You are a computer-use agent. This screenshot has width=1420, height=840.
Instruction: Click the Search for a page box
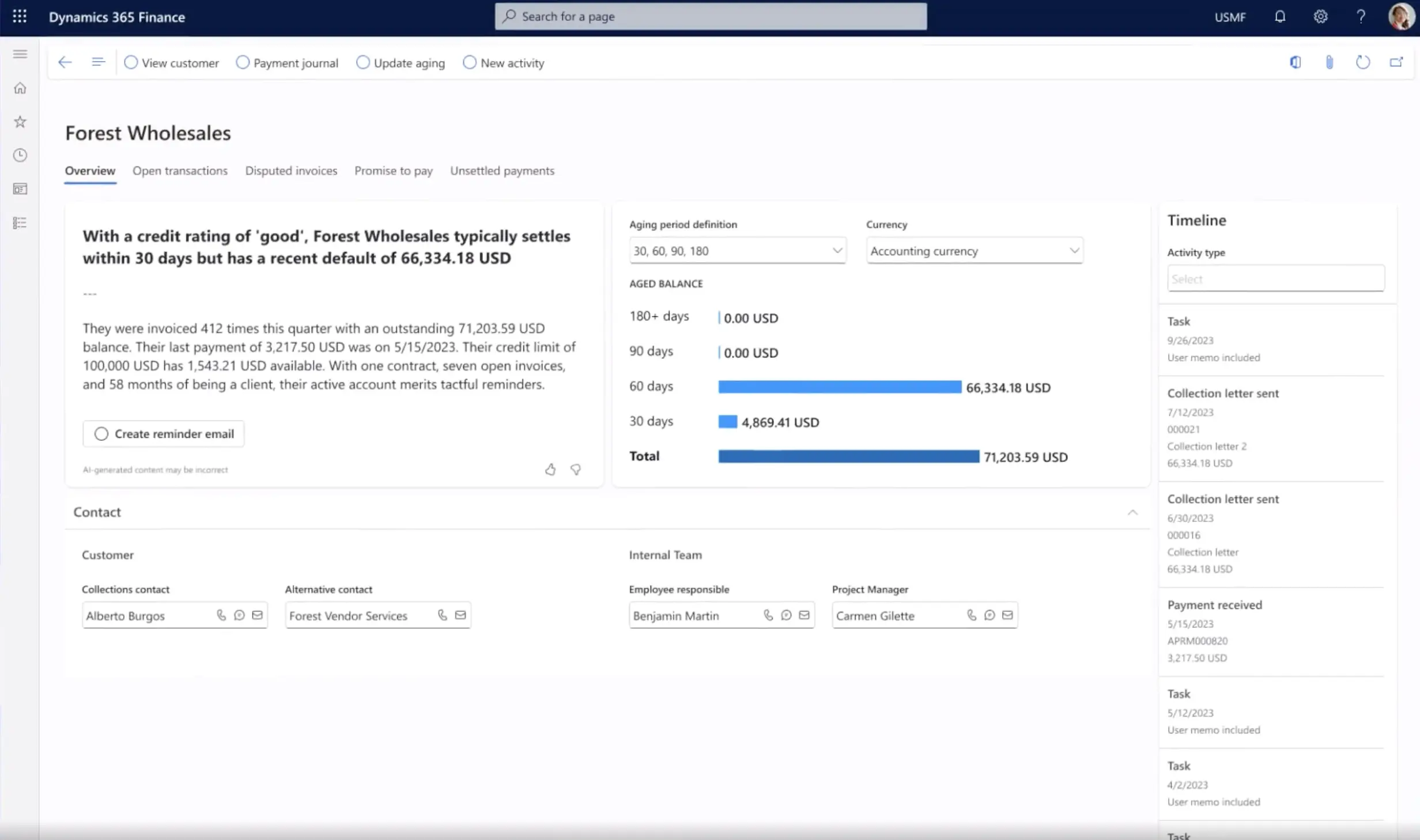(711, 16)
